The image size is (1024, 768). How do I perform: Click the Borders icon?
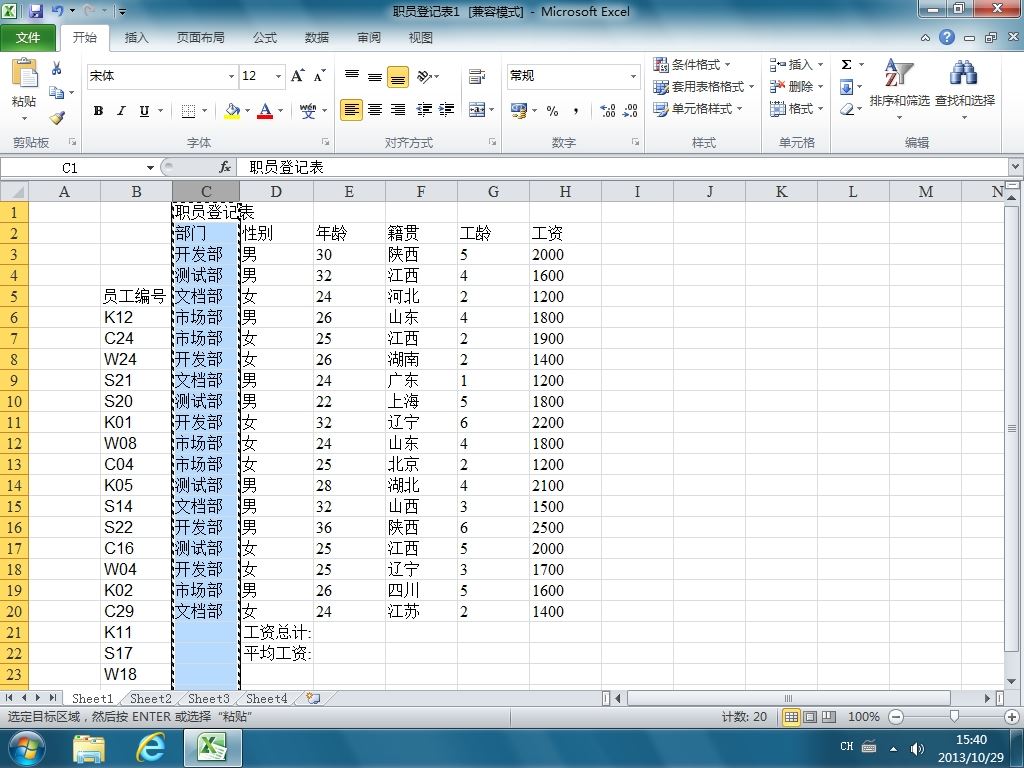[x=188, y=111]
